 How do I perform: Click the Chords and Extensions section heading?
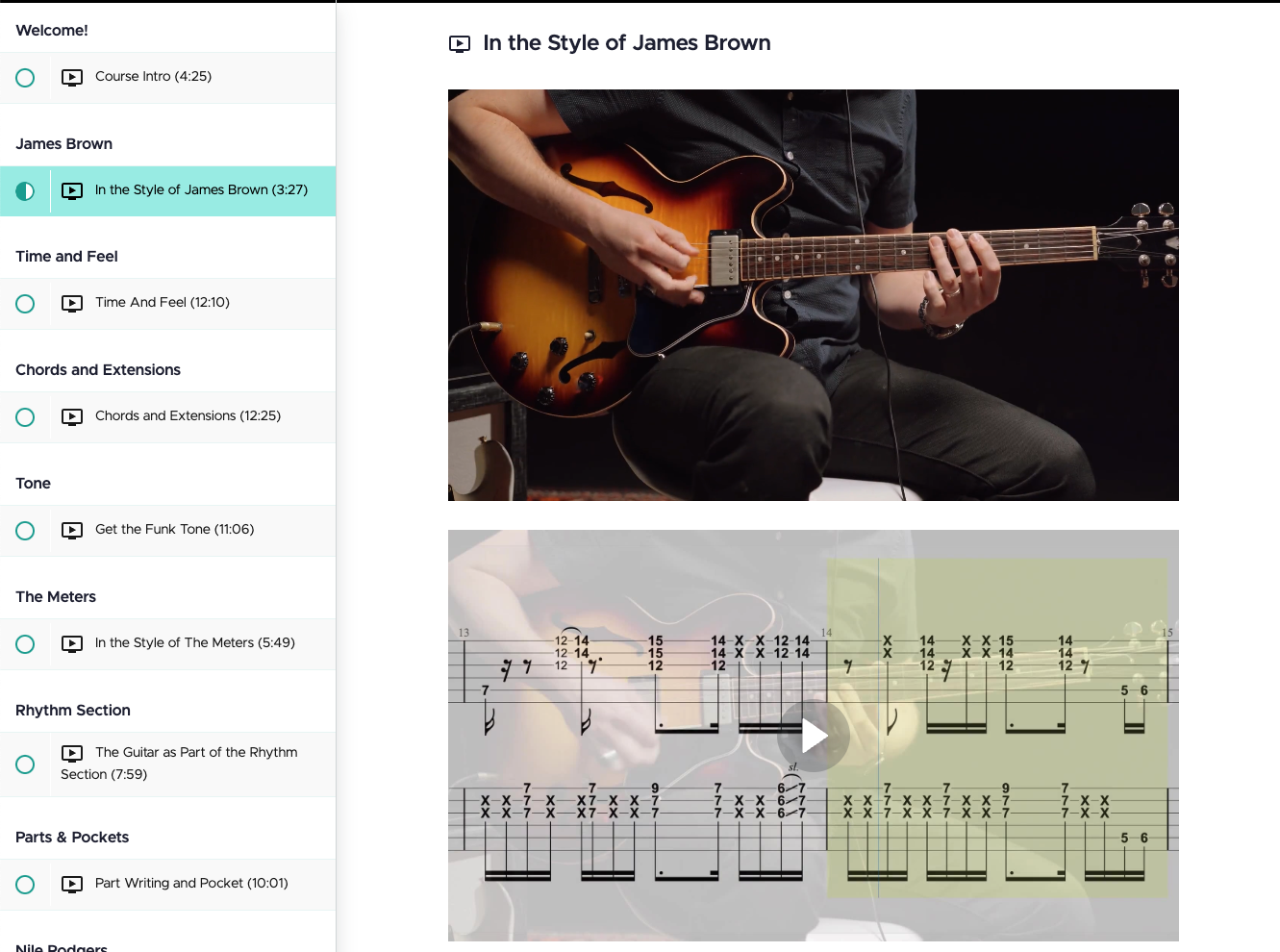coord(98,370)
